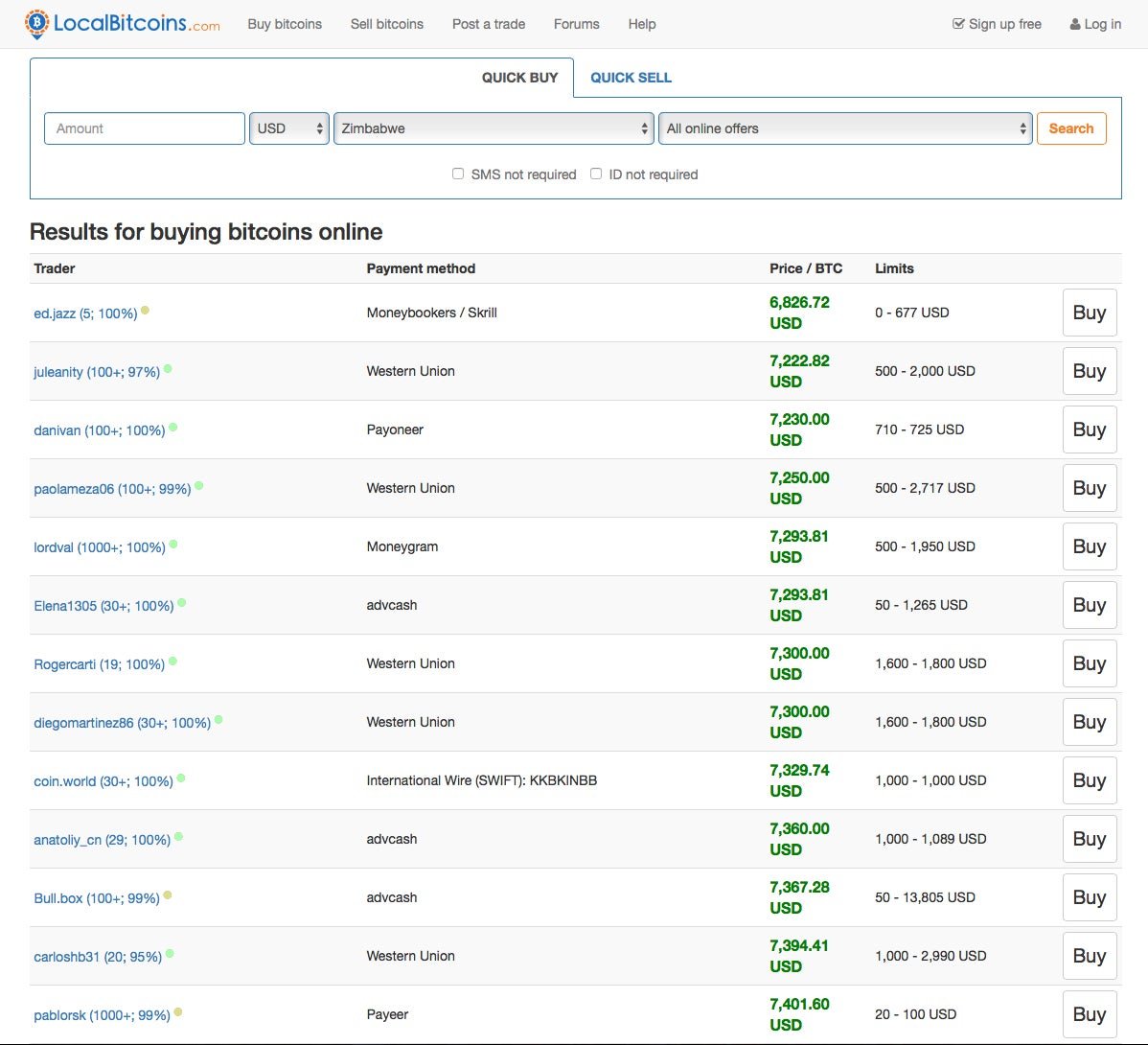Screen dimensions: 1148x1045
Task: Click Elena1305 online status dot
Action: tap(181, 603)
